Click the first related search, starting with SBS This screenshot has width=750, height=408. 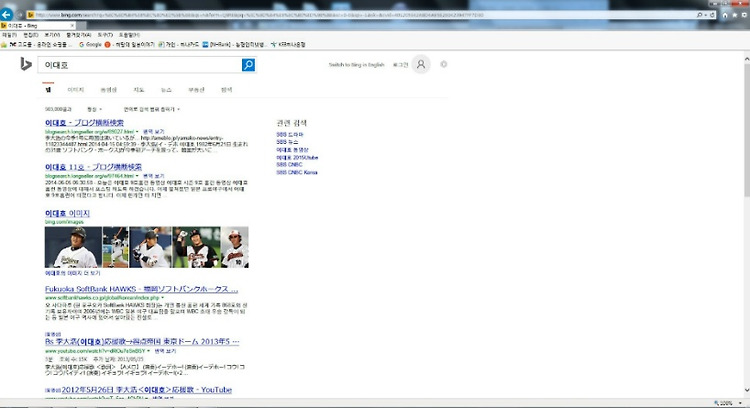coord(290,134)
